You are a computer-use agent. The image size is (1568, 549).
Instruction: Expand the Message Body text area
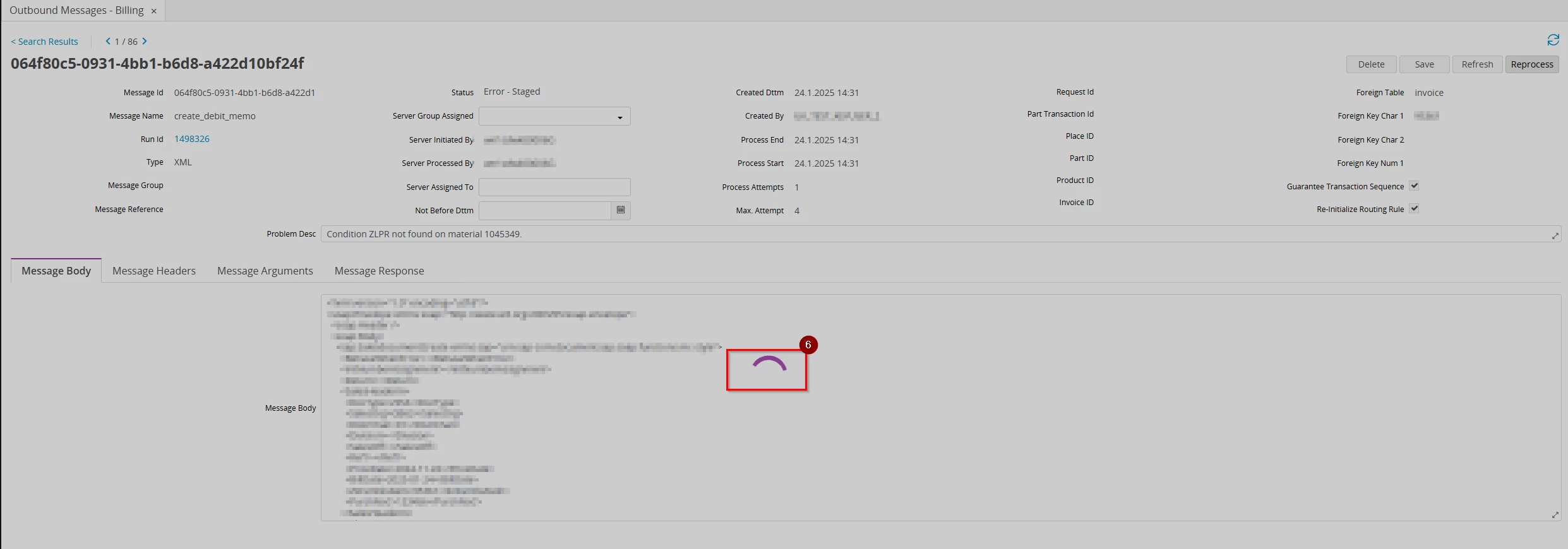(x=1555, y=515)
